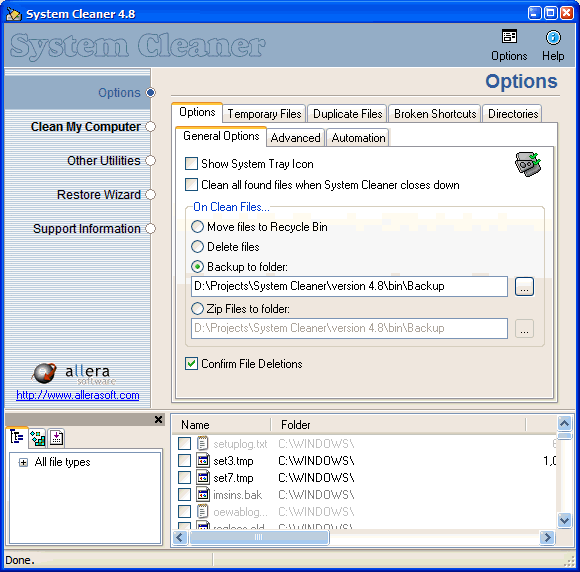
Task: Select the Delete files radio option
Action: point(197,246)
